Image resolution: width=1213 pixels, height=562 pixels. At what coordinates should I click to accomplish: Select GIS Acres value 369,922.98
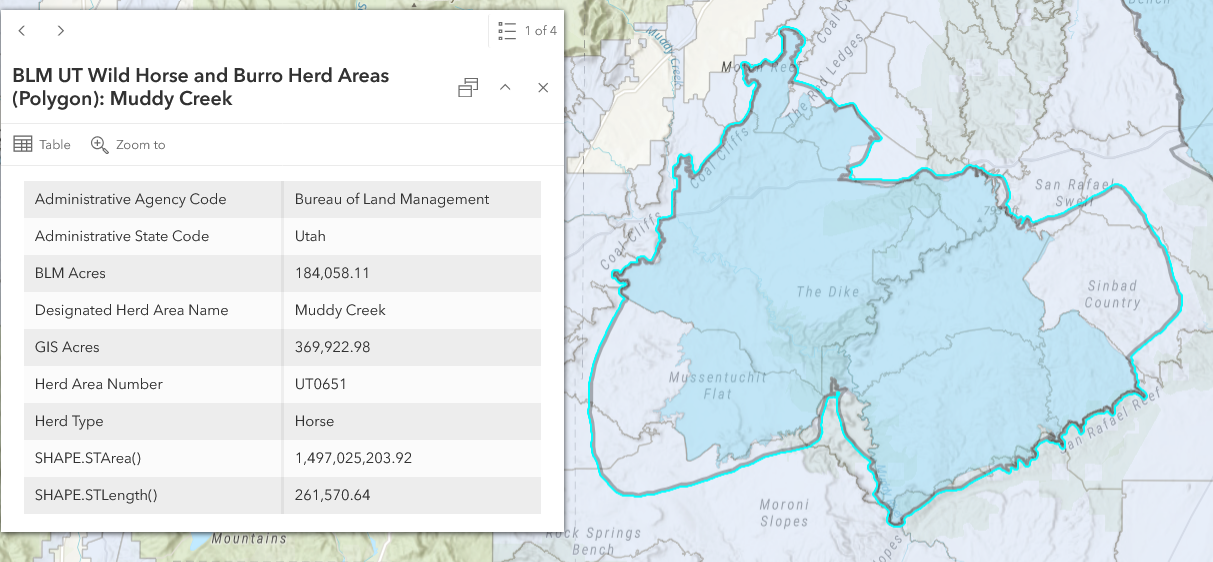(x=333, y=347)
